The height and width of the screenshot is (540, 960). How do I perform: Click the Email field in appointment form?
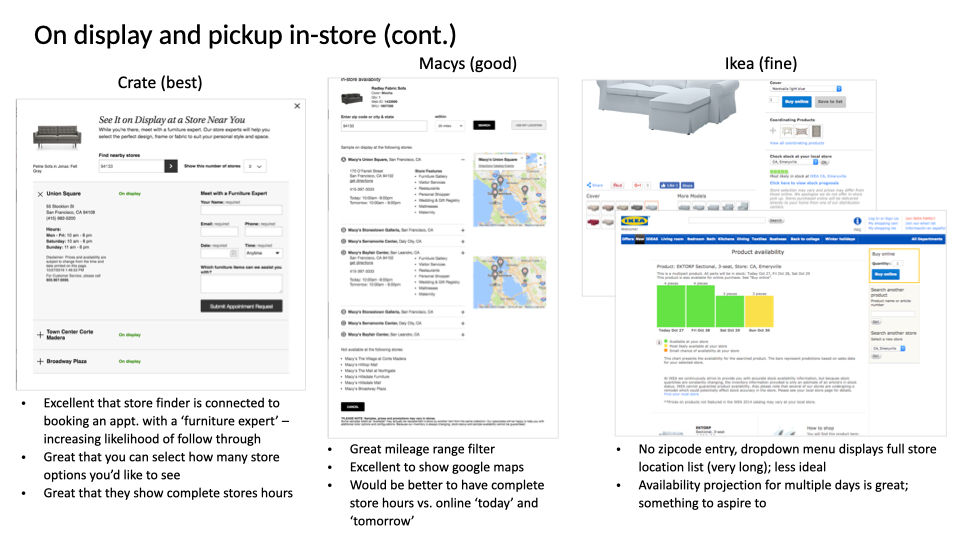pos(219,232)
